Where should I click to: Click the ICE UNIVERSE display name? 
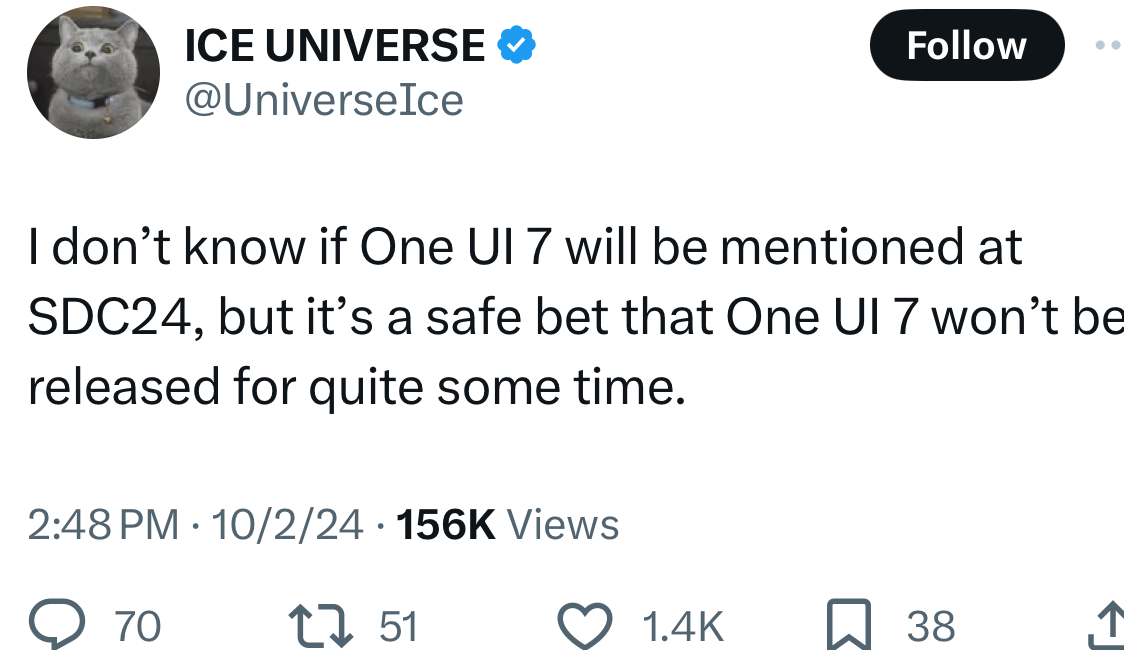(336, 46)
